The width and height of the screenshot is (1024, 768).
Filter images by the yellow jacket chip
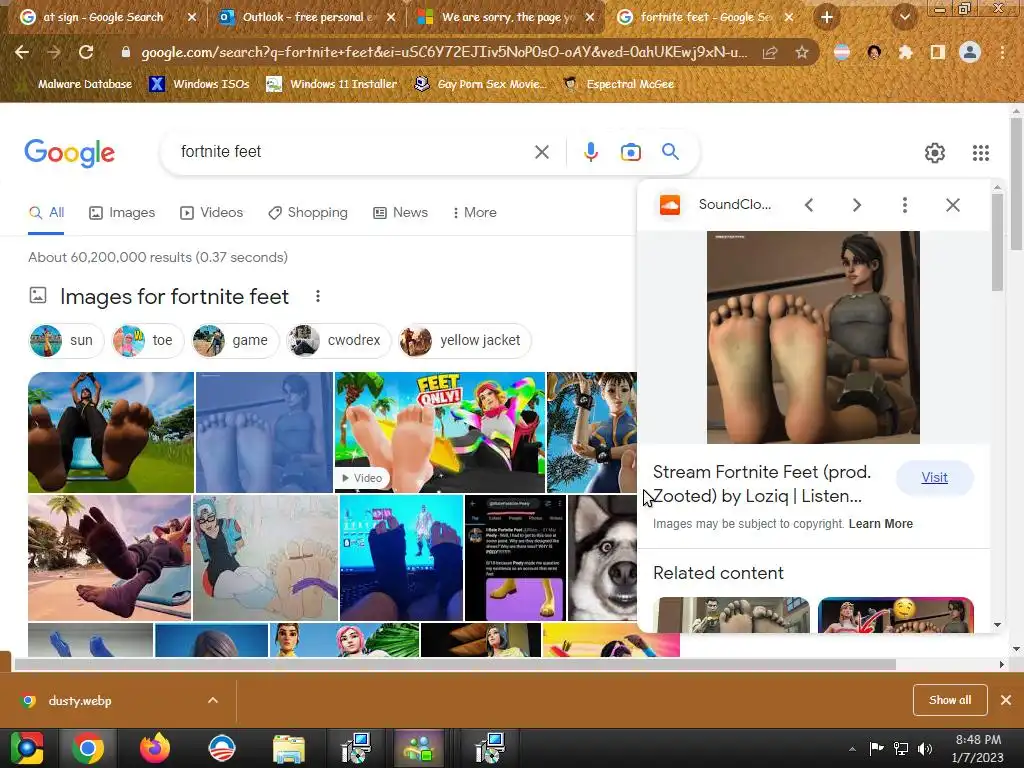(464, 340)
